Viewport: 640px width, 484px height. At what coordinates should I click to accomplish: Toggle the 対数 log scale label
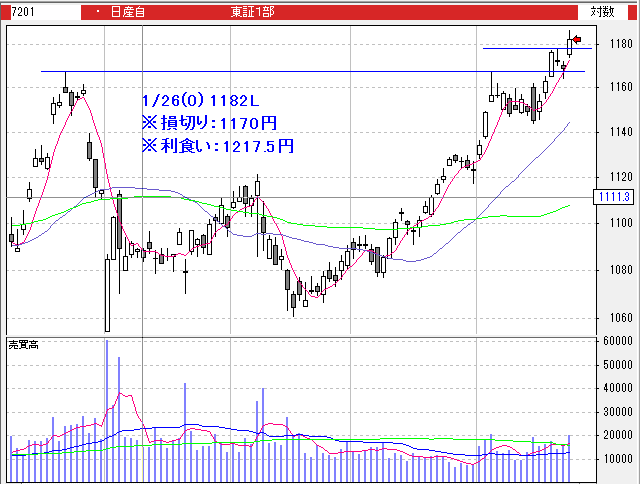[602, 11]
